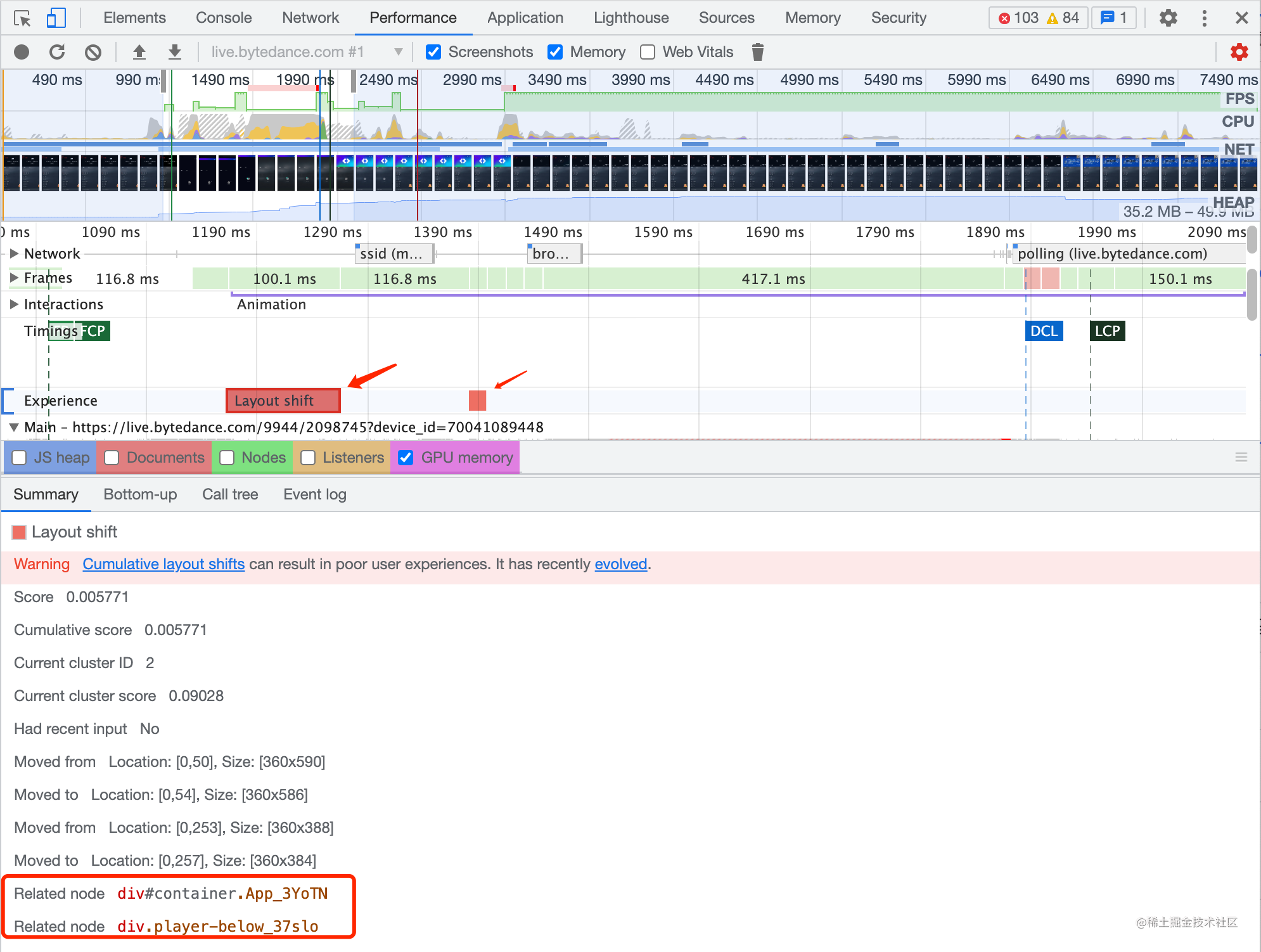Viewport: 1261px width, 952px height.
Task: Activate the inspect element picker
Action: [22, 18]
